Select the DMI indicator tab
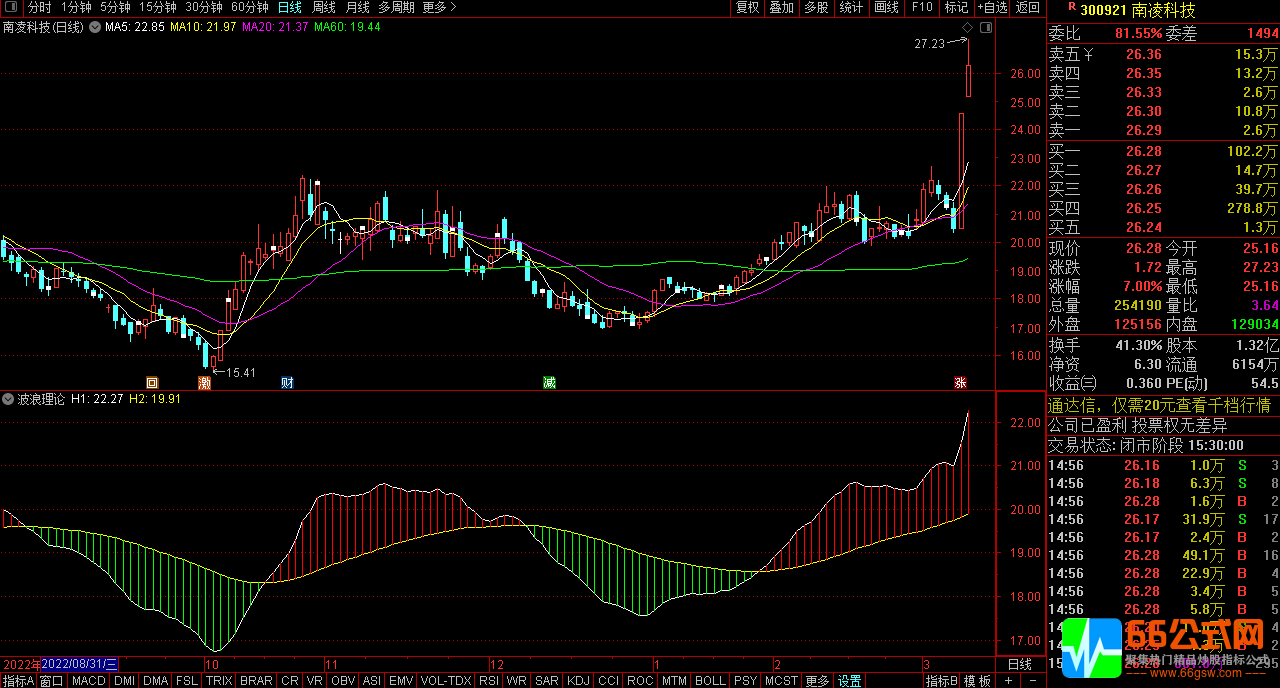 124,681
